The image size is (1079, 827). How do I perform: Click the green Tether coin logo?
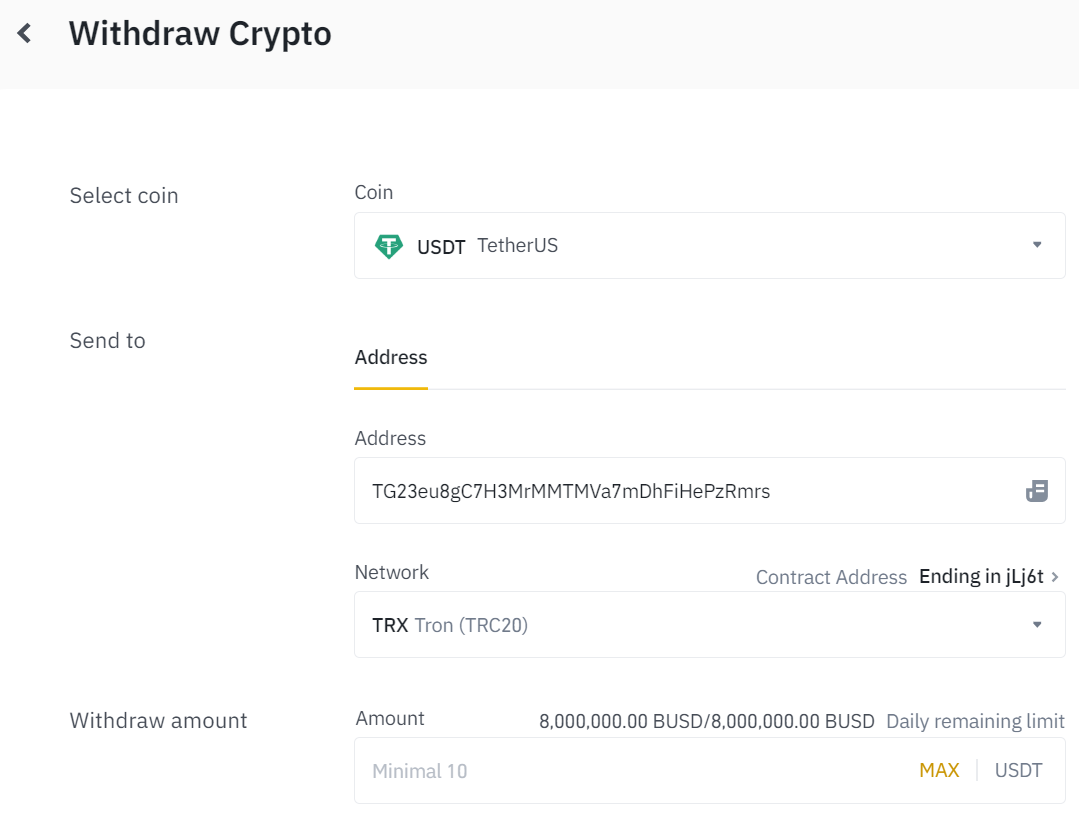click(x=388, y=245)
